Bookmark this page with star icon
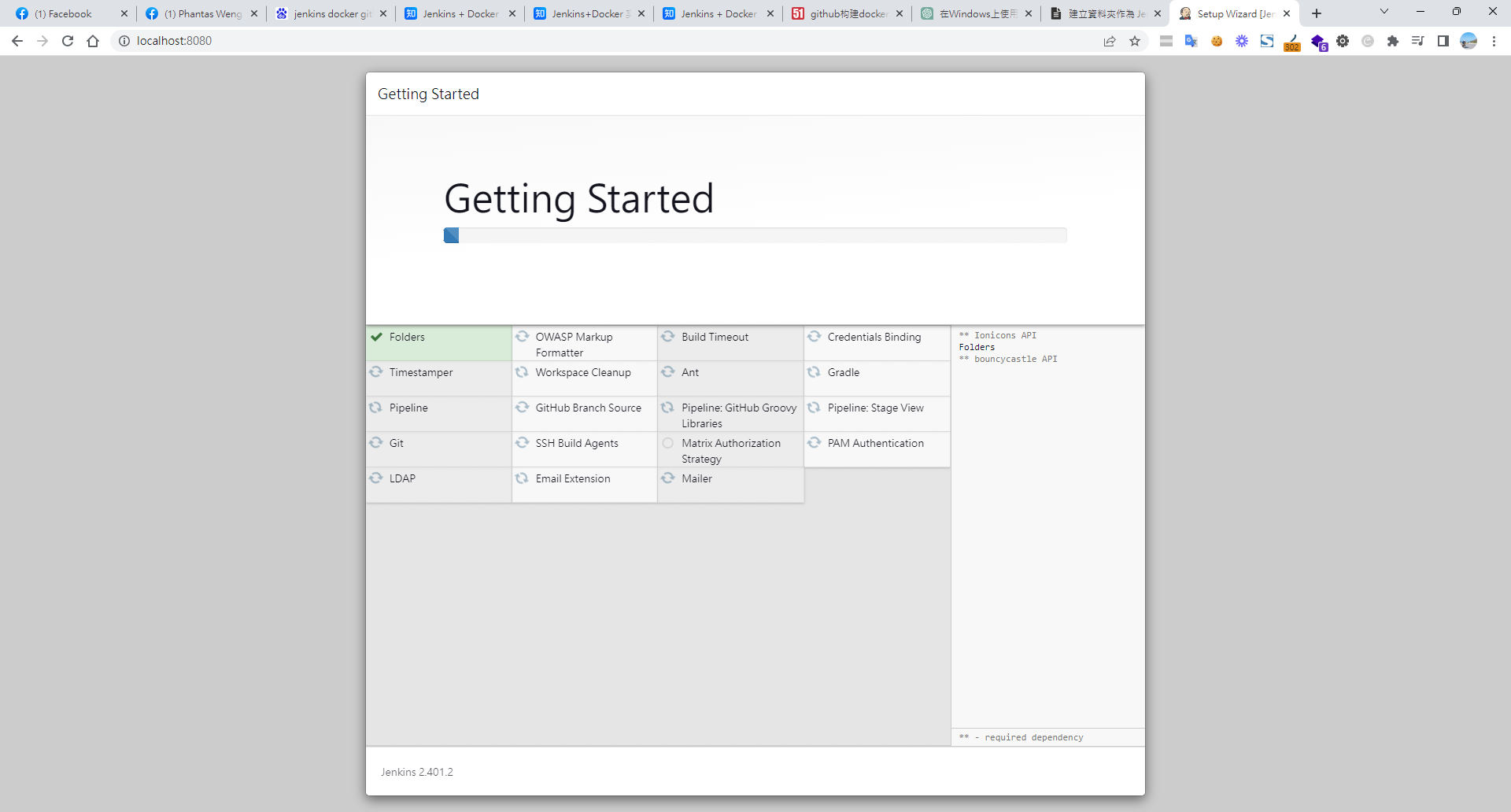This screenshot has height=812, width=1511. (1135, 41)
